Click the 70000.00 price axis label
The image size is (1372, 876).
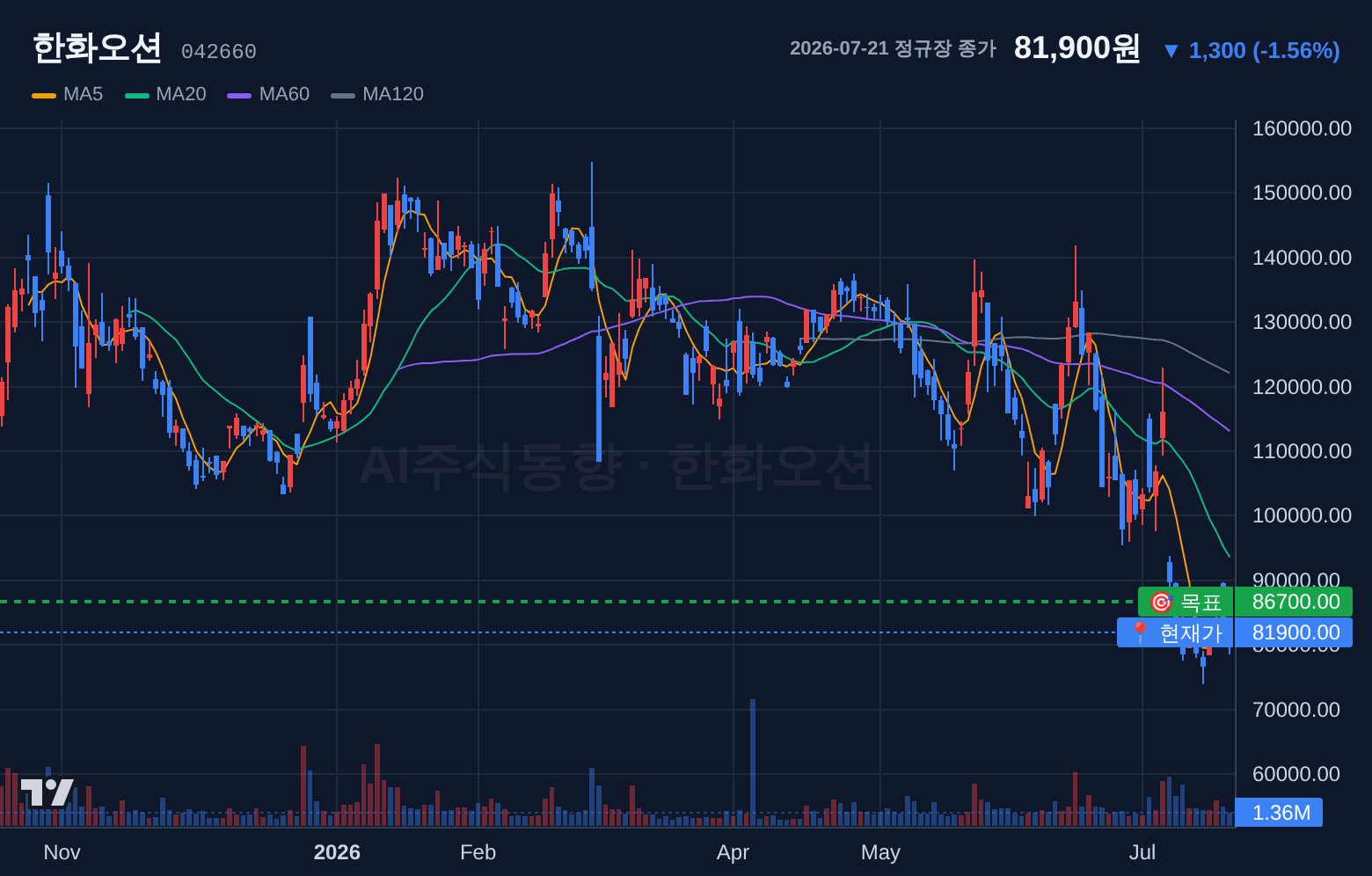point(1296,710)
